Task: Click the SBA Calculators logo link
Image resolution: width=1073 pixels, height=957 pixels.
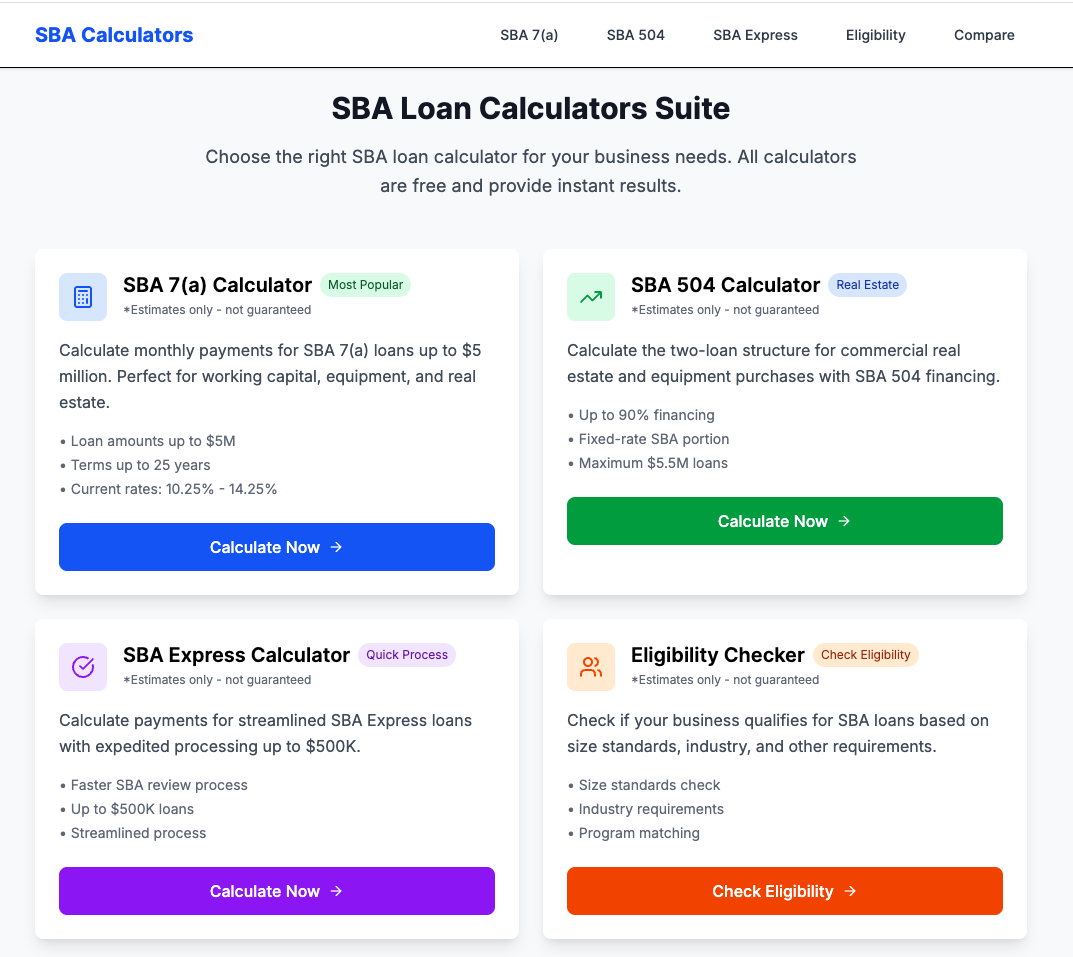Action: click(114, 35)
